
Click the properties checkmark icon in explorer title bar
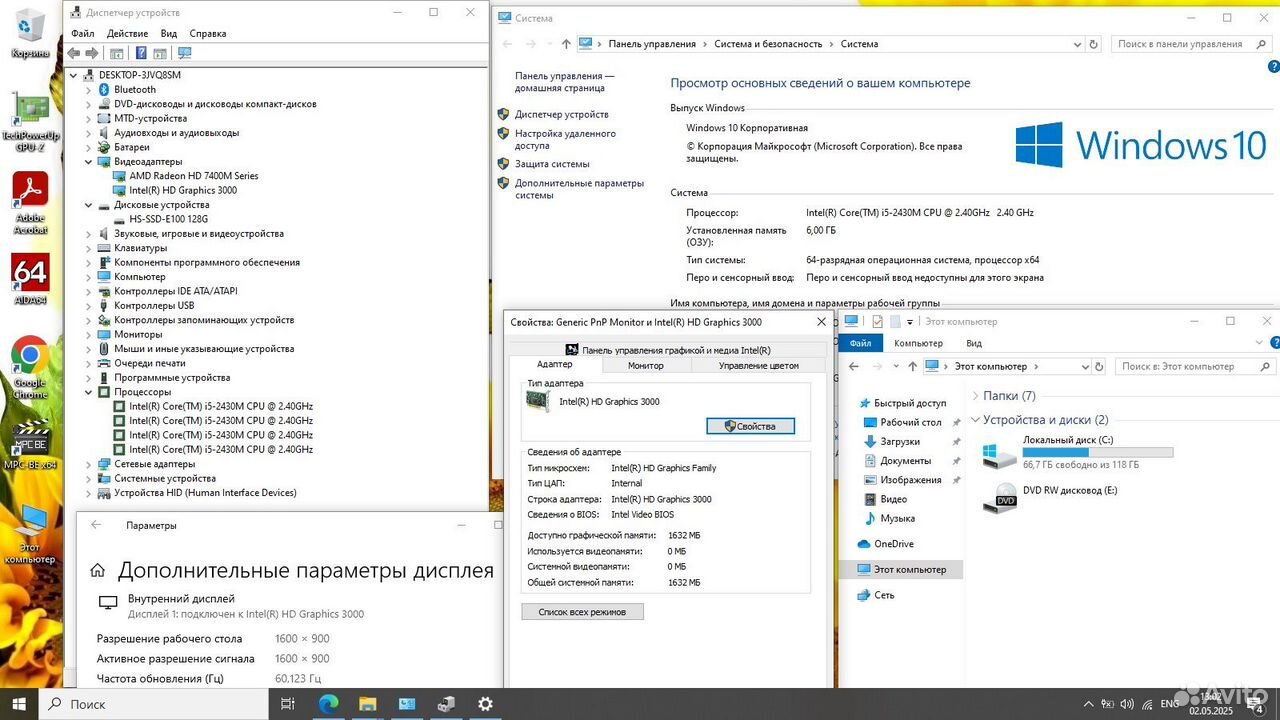coord(878,321)
